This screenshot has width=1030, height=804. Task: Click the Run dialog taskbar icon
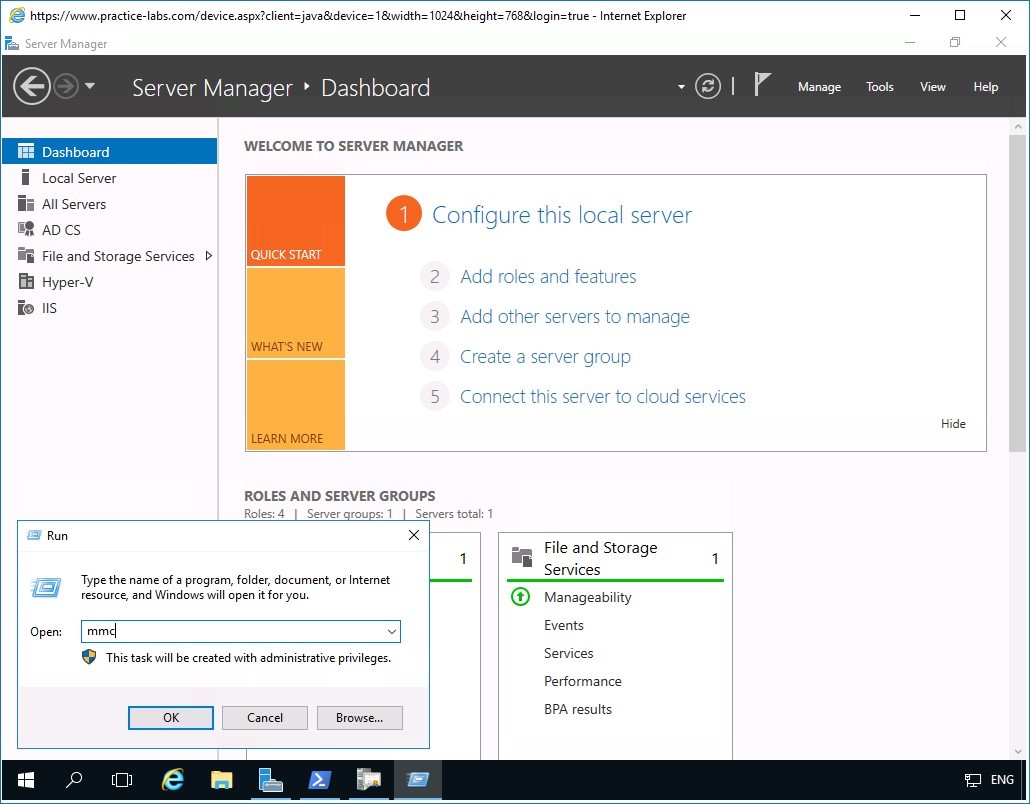pos(418,780)
